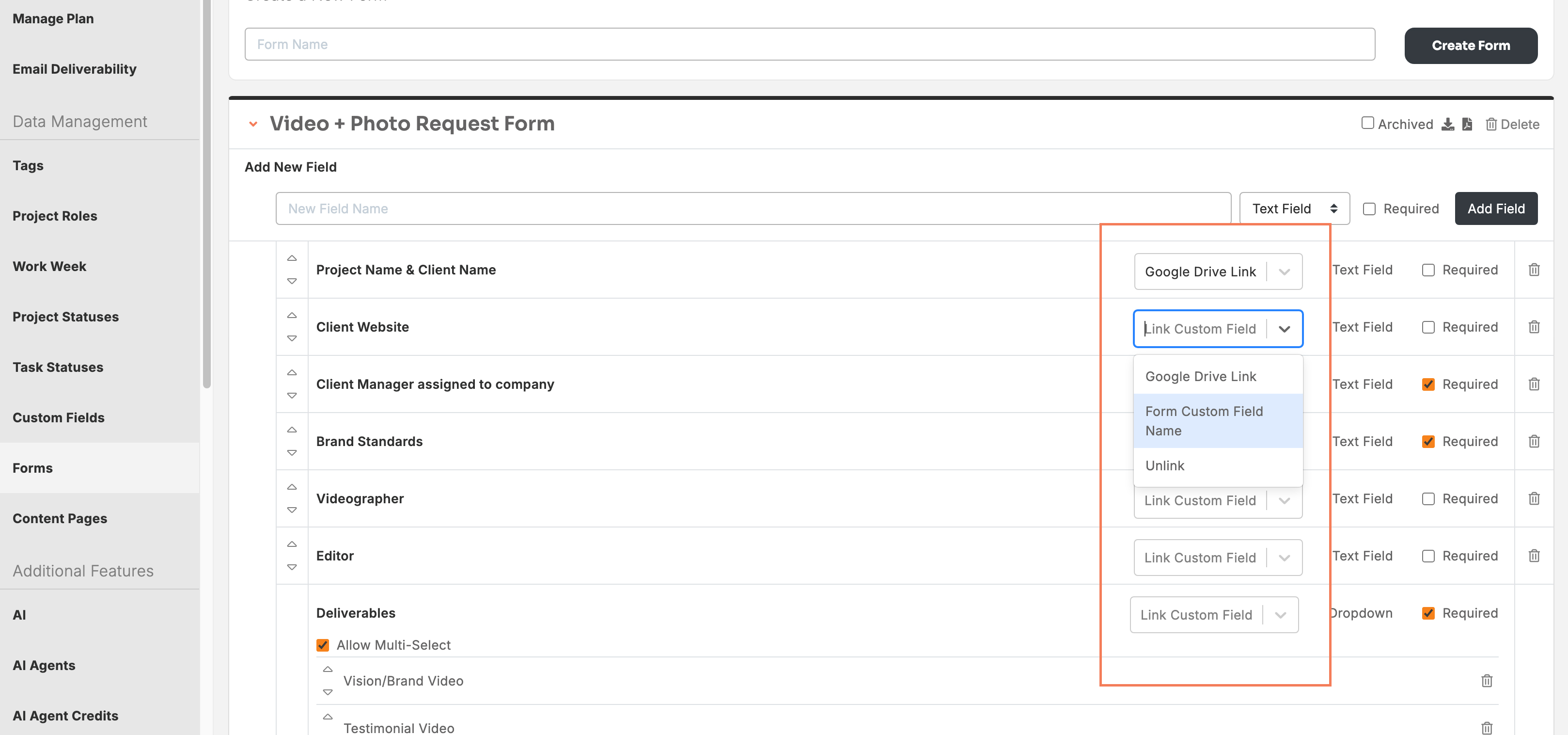This screenshot has width=1568, height=735.
Task: Move Videographer field up arrow
Action: (292, 487)
